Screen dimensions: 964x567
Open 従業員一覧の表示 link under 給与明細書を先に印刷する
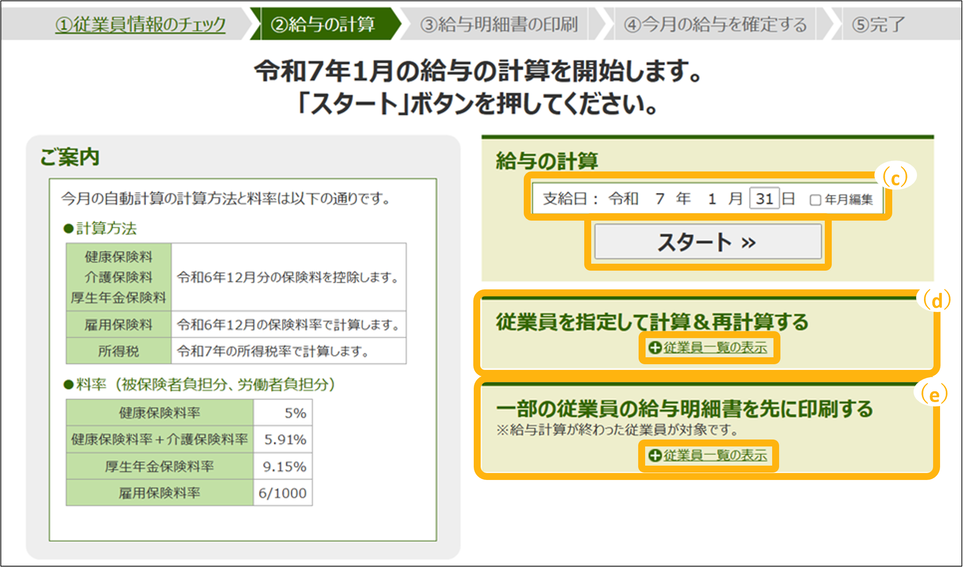click(715, 455)
